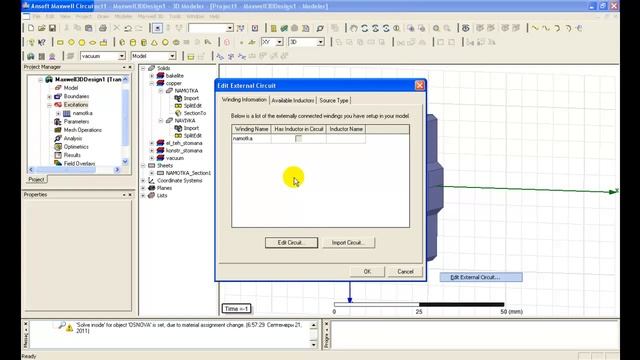Click the Maxwell design icon in bottom toolbar row
The image size is (640, 360).
pos(31,56)
